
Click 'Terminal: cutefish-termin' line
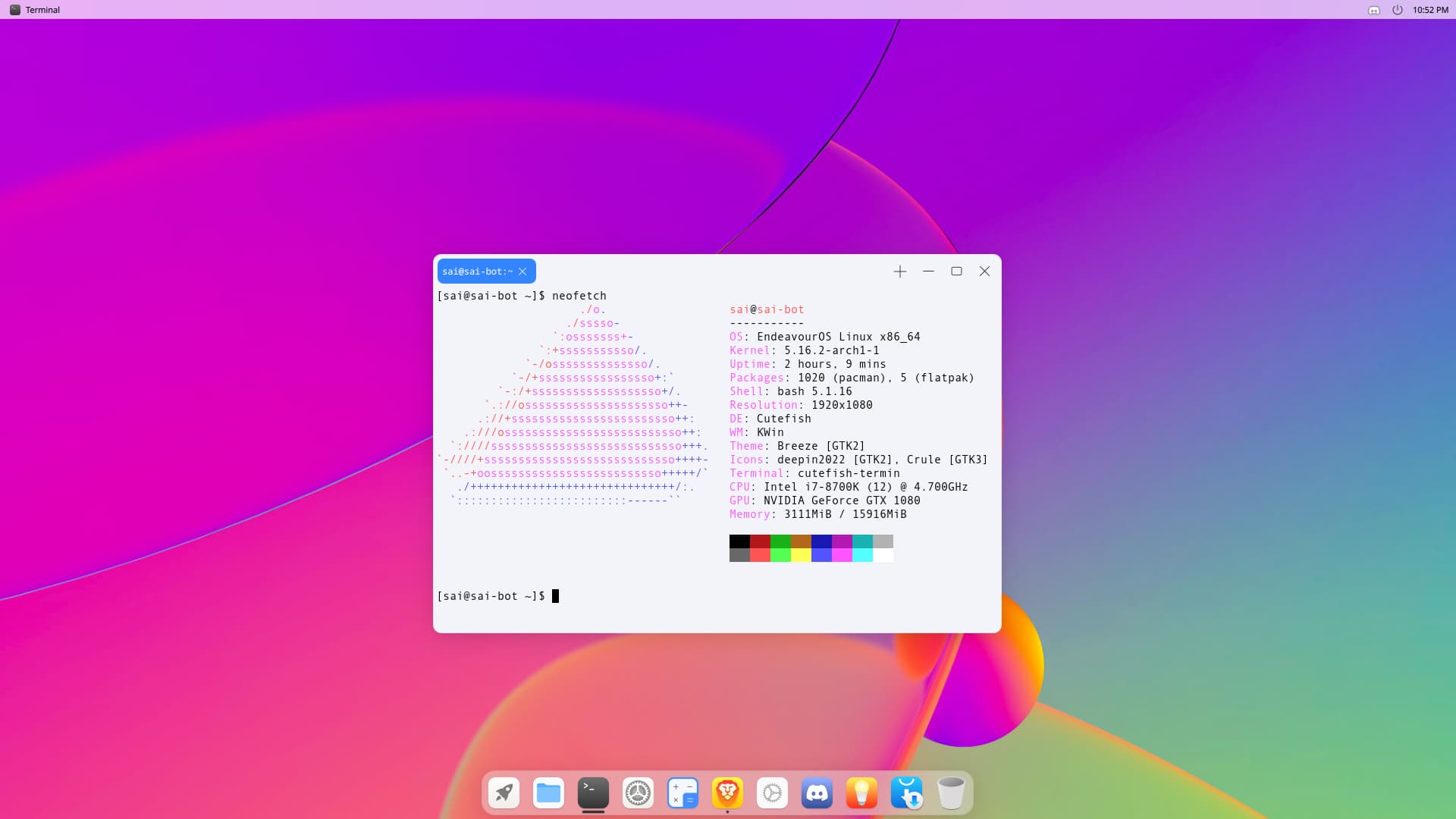pos(814,473)
